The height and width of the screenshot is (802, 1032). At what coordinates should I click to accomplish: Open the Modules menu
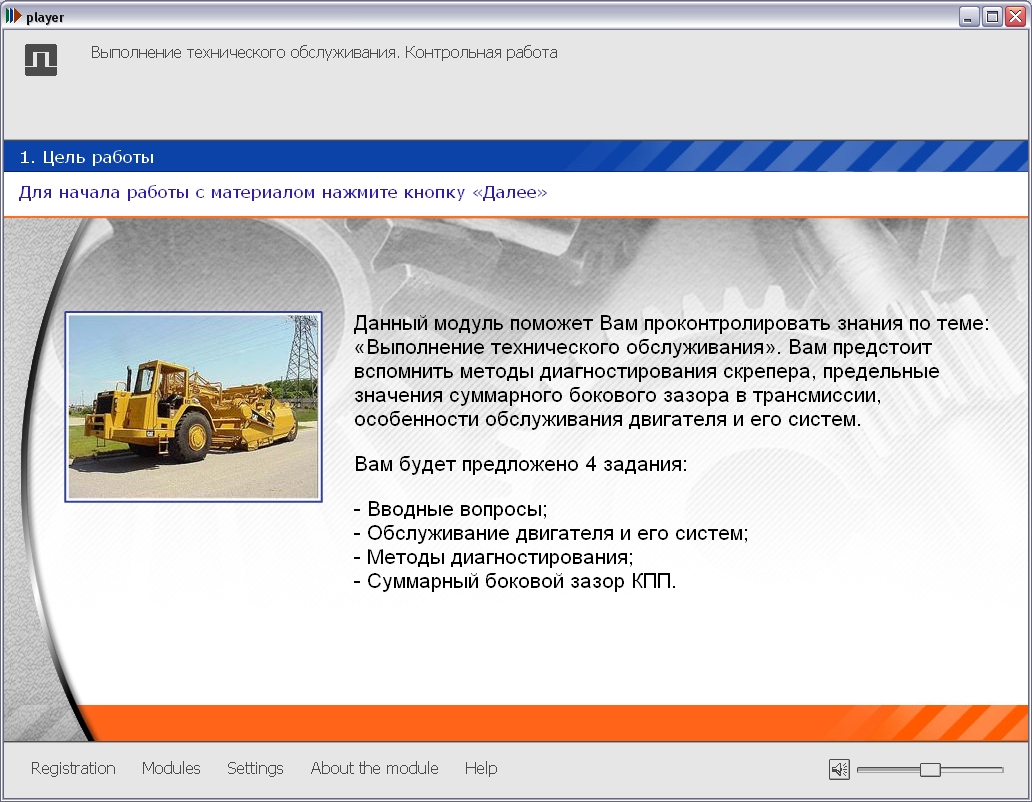[171, 768]
